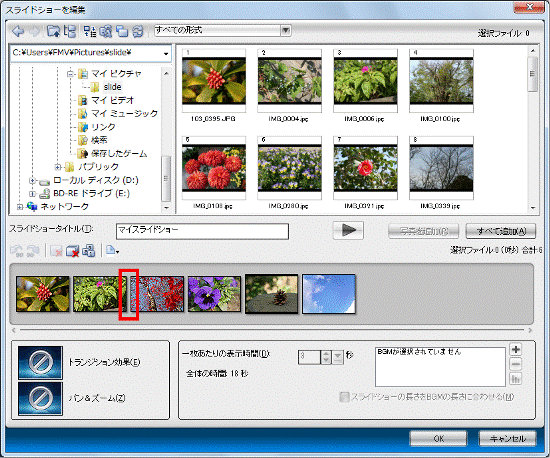The height and width of the screenshot is (458, 550).
Task: Open the display time unit dropdown
Action: (x=337, y=357)
